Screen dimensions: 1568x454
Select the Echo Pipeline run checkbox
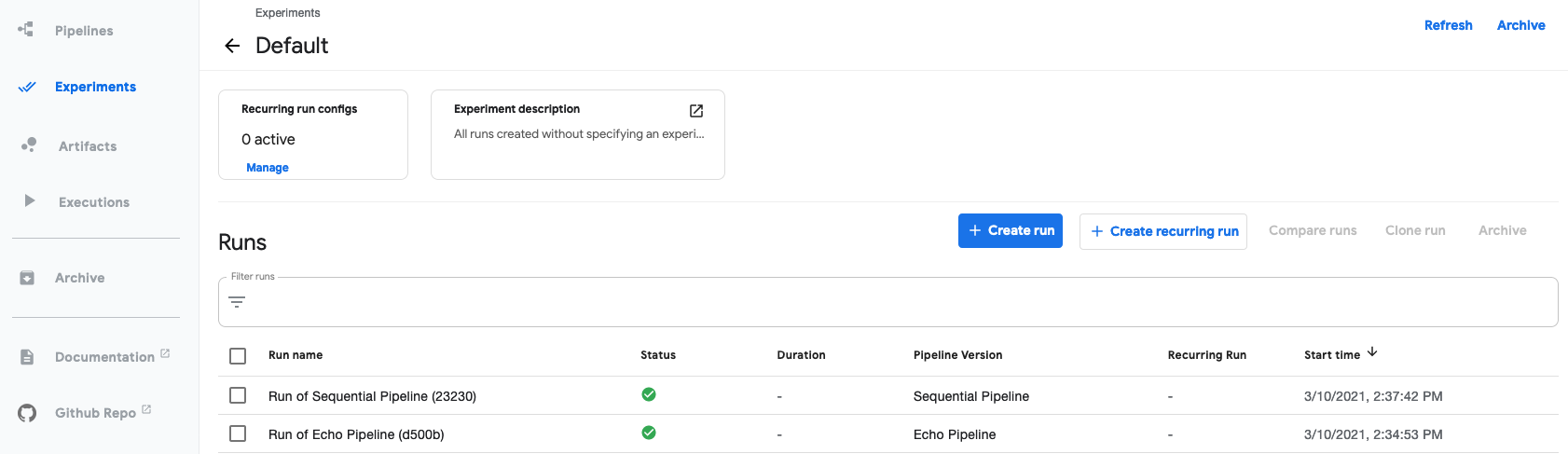click(x=238, y=433)
